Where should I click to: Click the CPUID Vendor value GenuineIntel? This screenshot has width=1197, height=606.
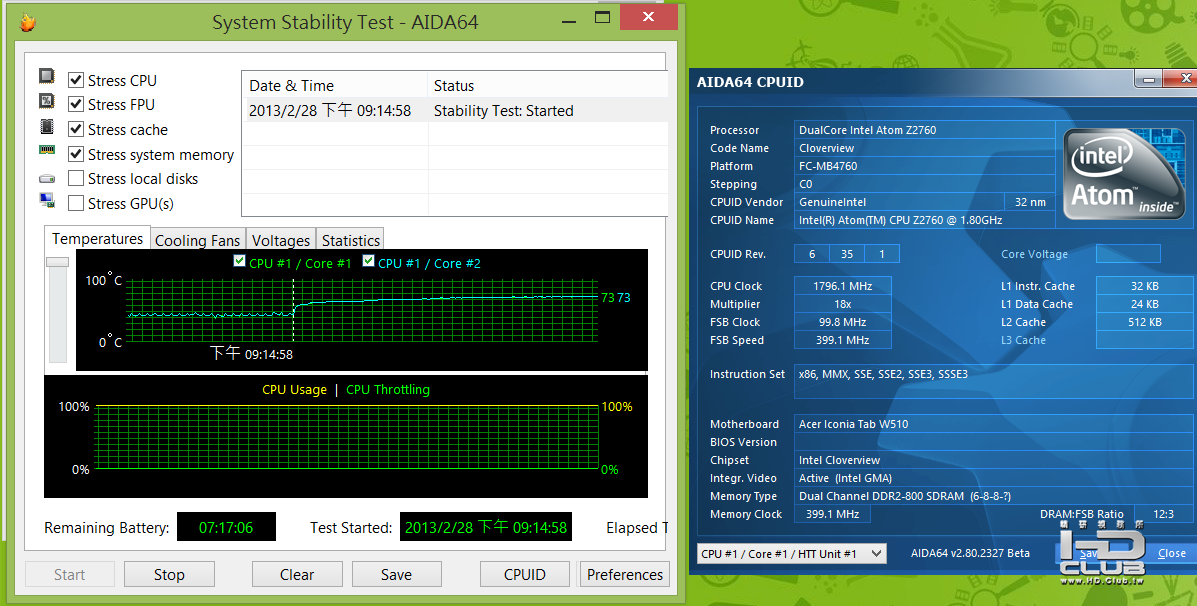[x=899, y=202]
